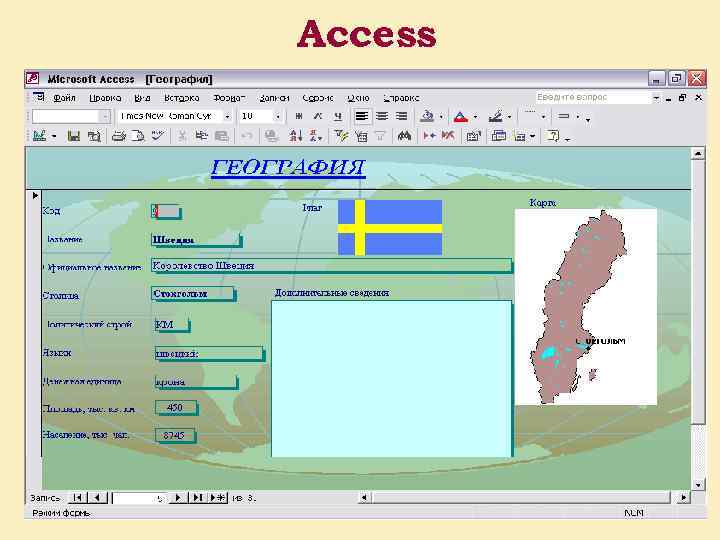
Task: Click the ГЕОГРАФИЯ title link
Action: [288, 167]
